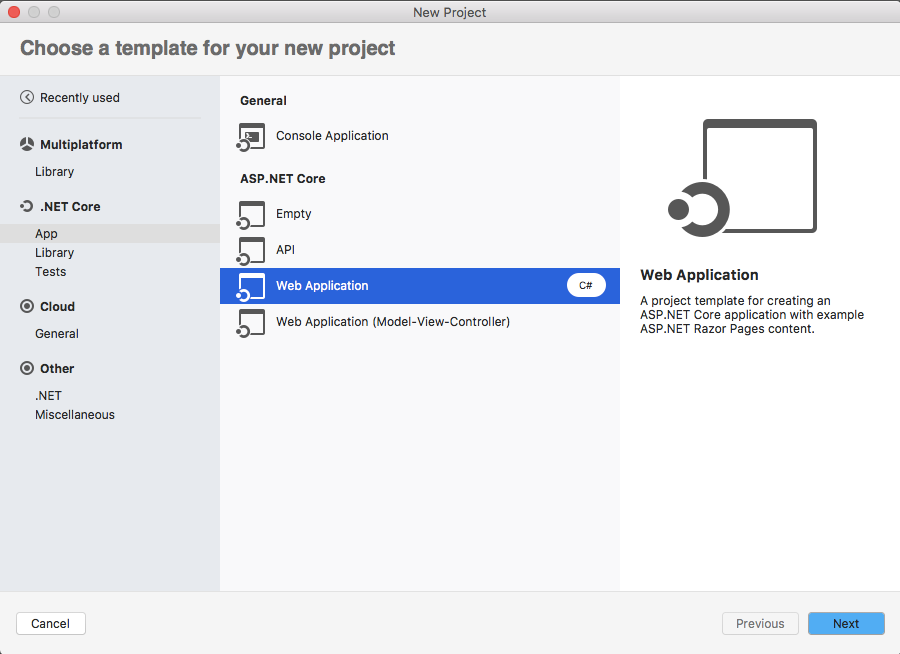Click the Multiplatform category icon
Image resolution: width=900 pixels, height=654 pixels.
27,144
